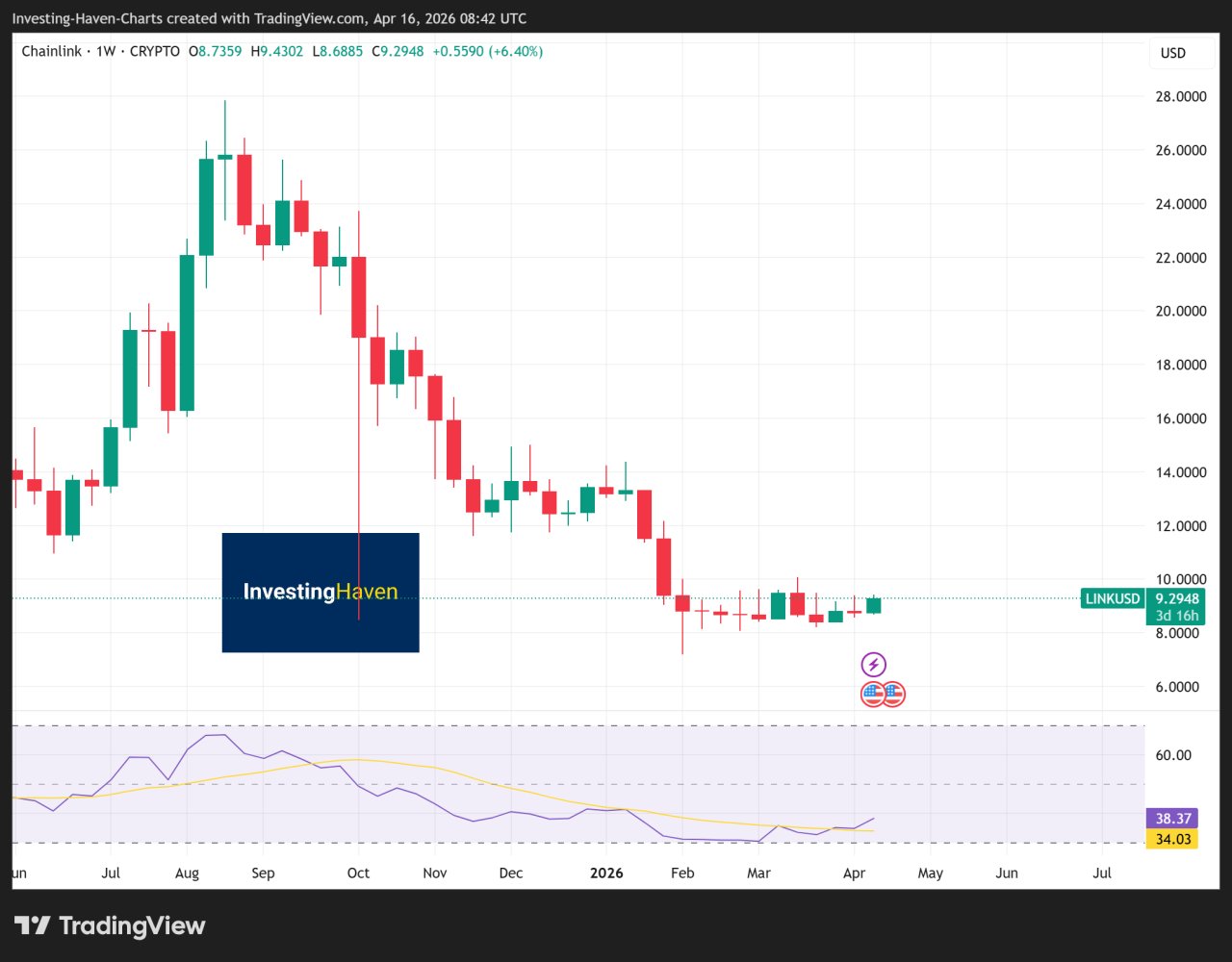Click the Oct label on time axis
This screenshot has height=962, width=1232.
(358, 873)
